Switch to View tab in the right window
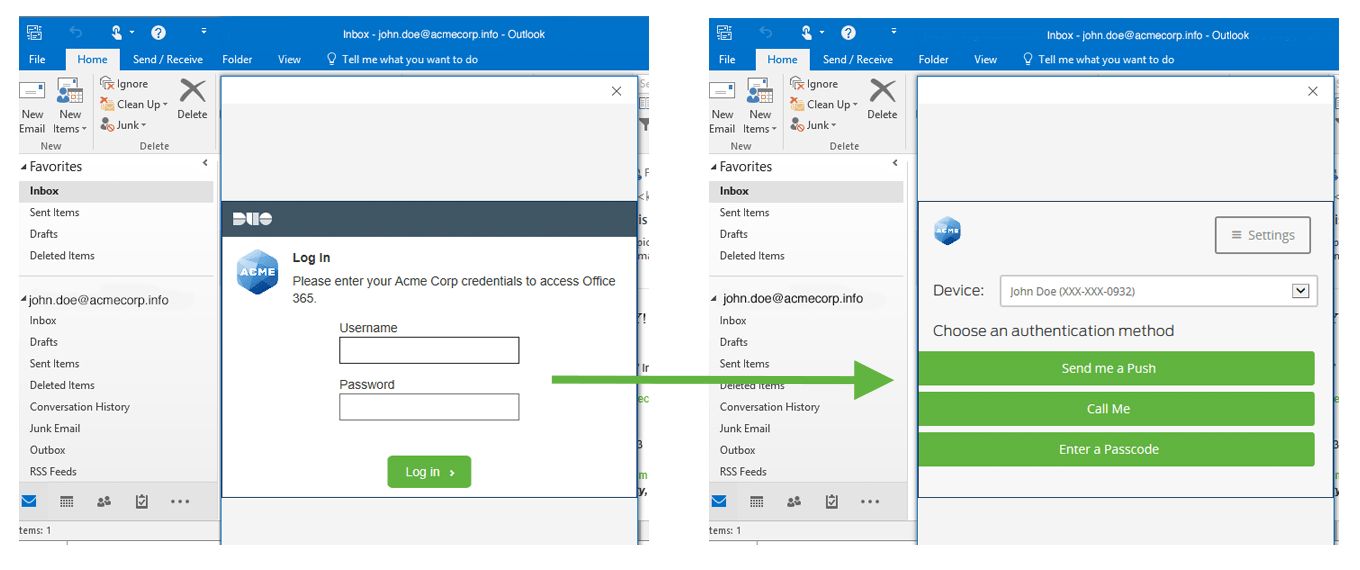This screenshot has height=570, width=1360. tap(985, 59)
